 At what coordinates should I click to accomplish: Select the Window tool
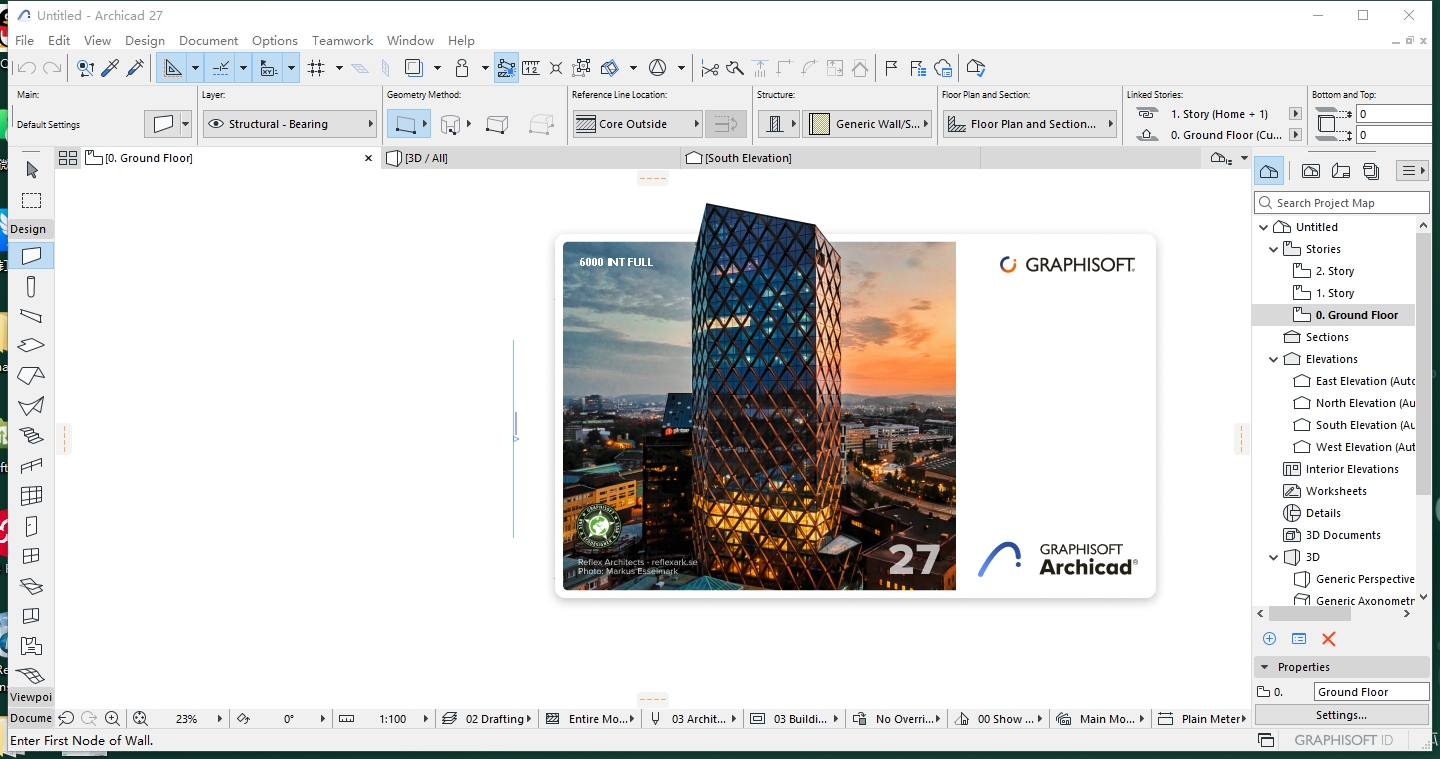31,556
